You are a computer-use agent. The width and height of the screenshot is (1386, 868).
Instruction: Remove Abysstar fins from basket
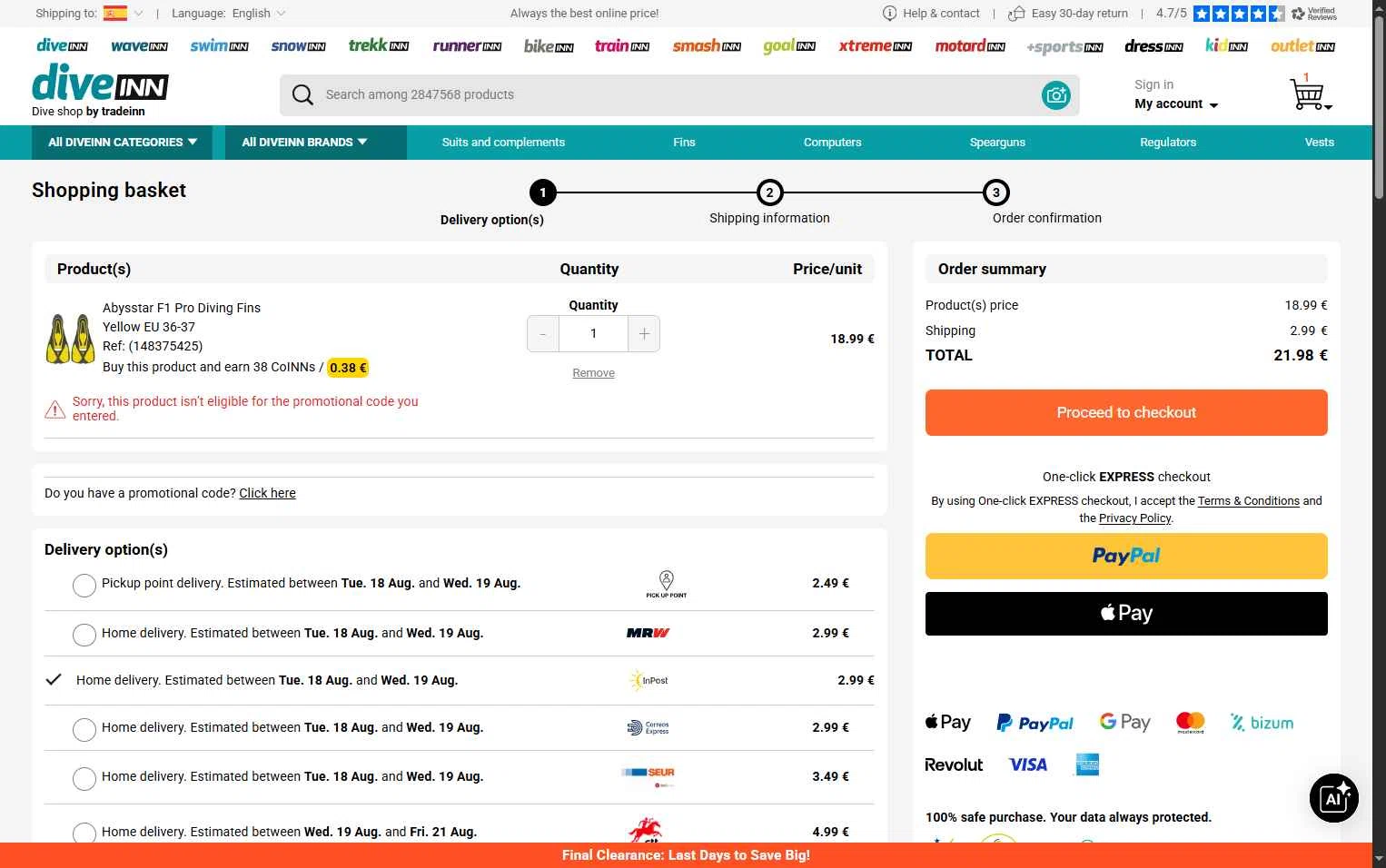pyautogui.click(x=593, y=373)
